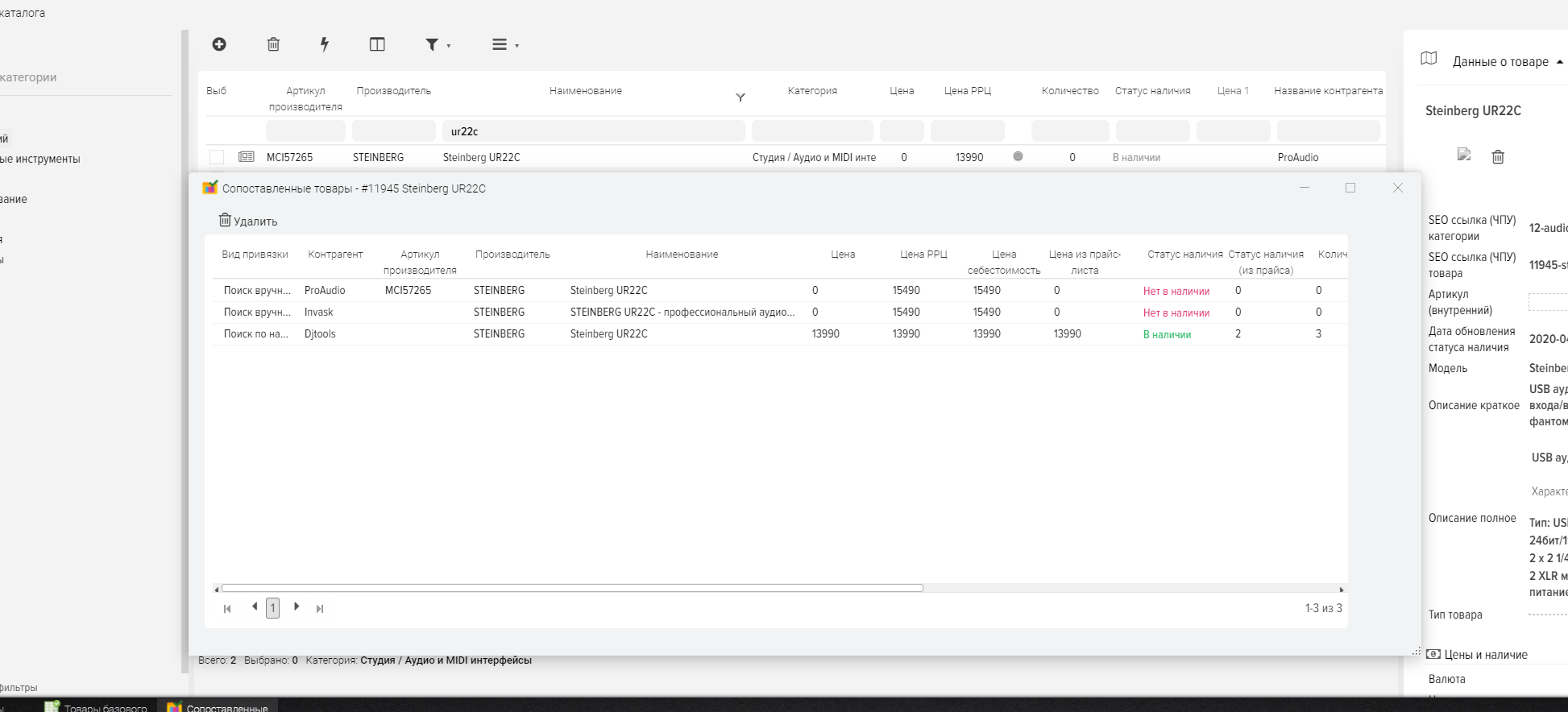1568x712 pixels.
Task: Go to first page in matched products dialog
Action: tap(227, 609)
